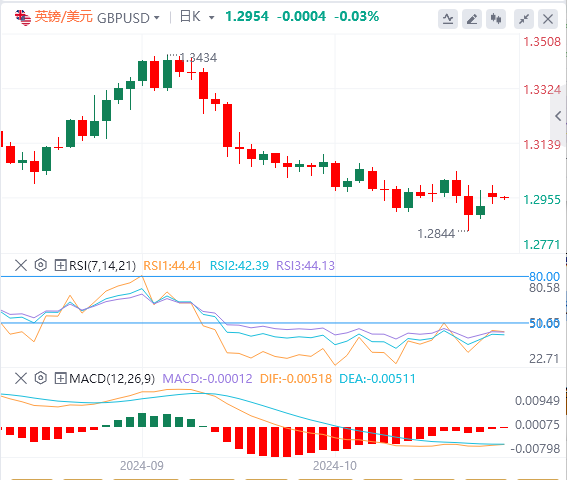
Task: Expand the side panel with the left chevron
Action: [x=558, y=116]
